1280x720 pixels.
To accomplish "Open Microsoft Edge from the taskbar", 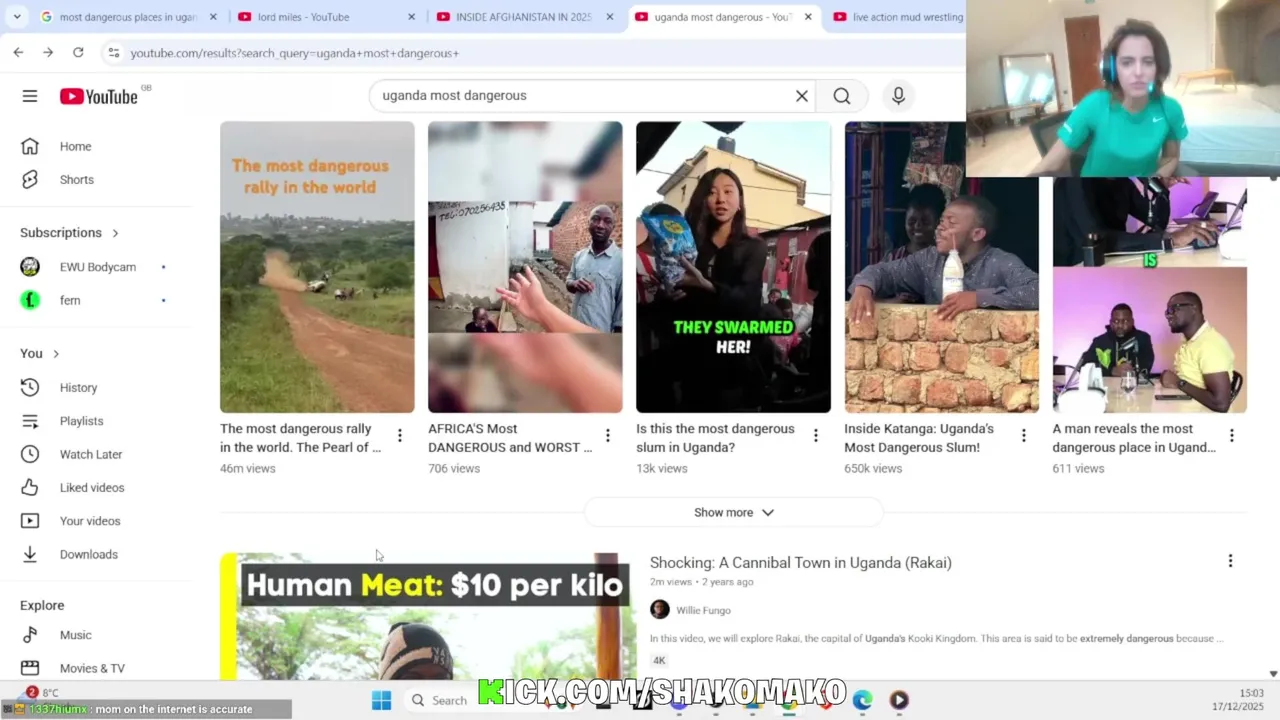I will tap(862, 700).
